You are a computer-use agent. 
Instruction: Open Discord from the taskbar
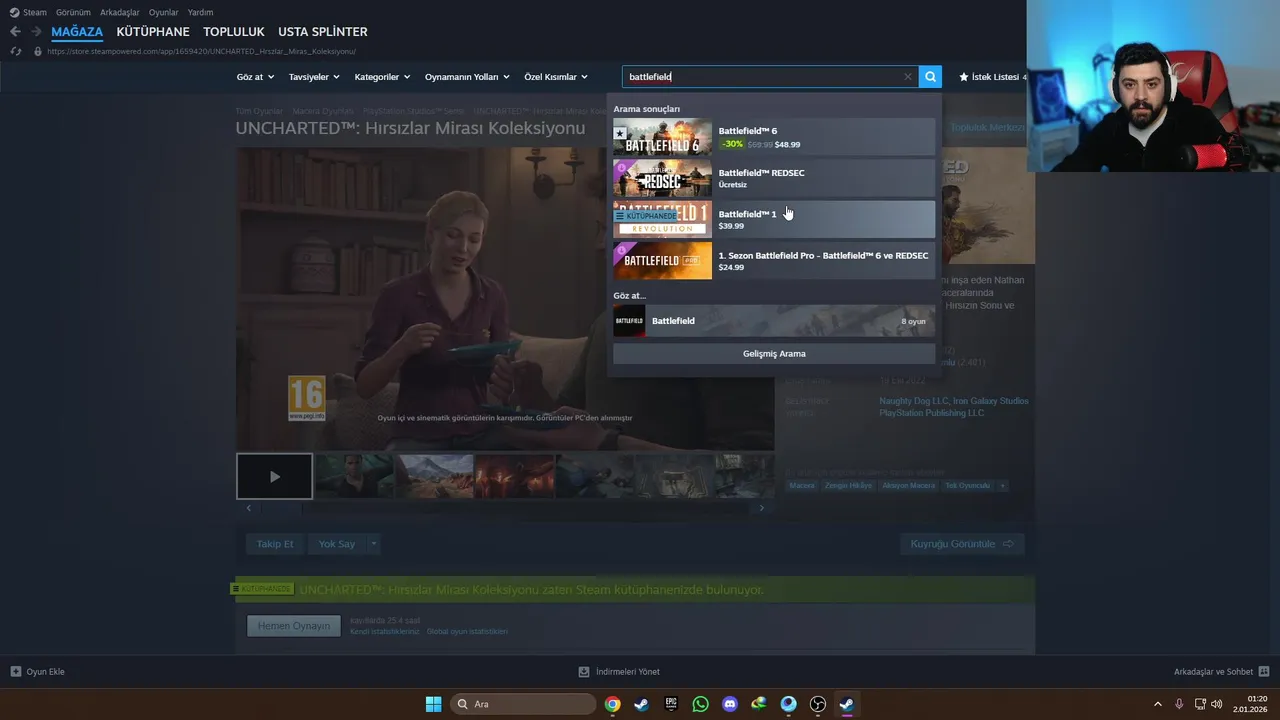coord(729,704)
